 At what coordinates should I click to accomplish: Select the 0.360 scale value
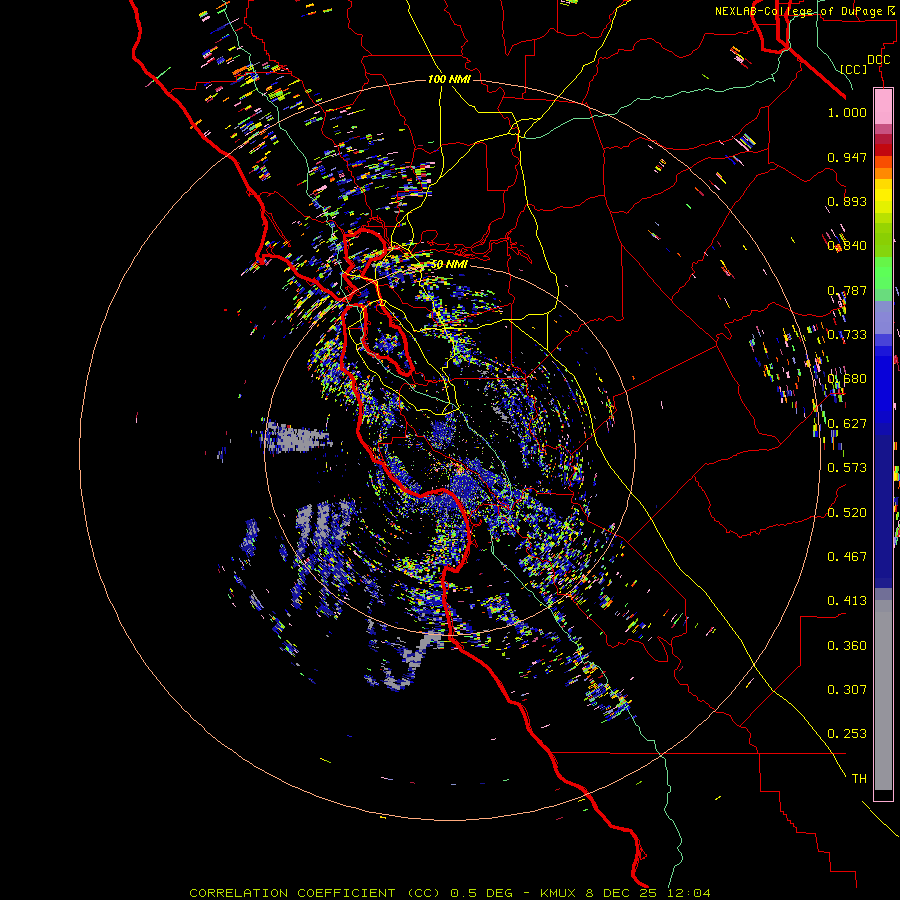point(847,646)
